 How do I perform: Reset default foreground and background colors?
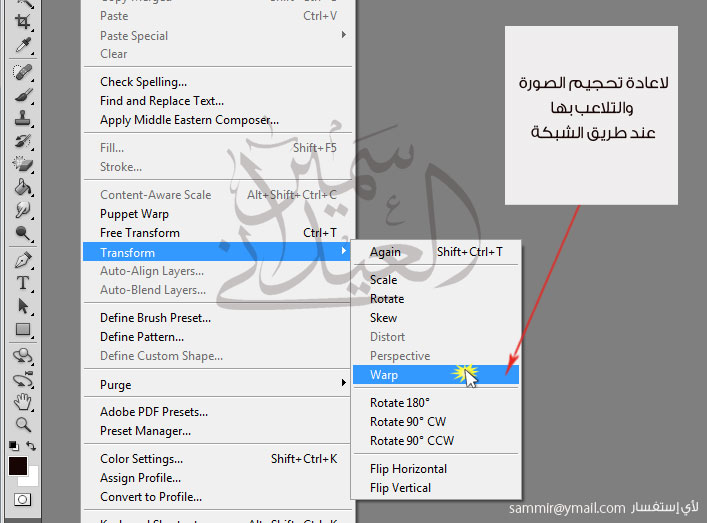tap(14, 446)
